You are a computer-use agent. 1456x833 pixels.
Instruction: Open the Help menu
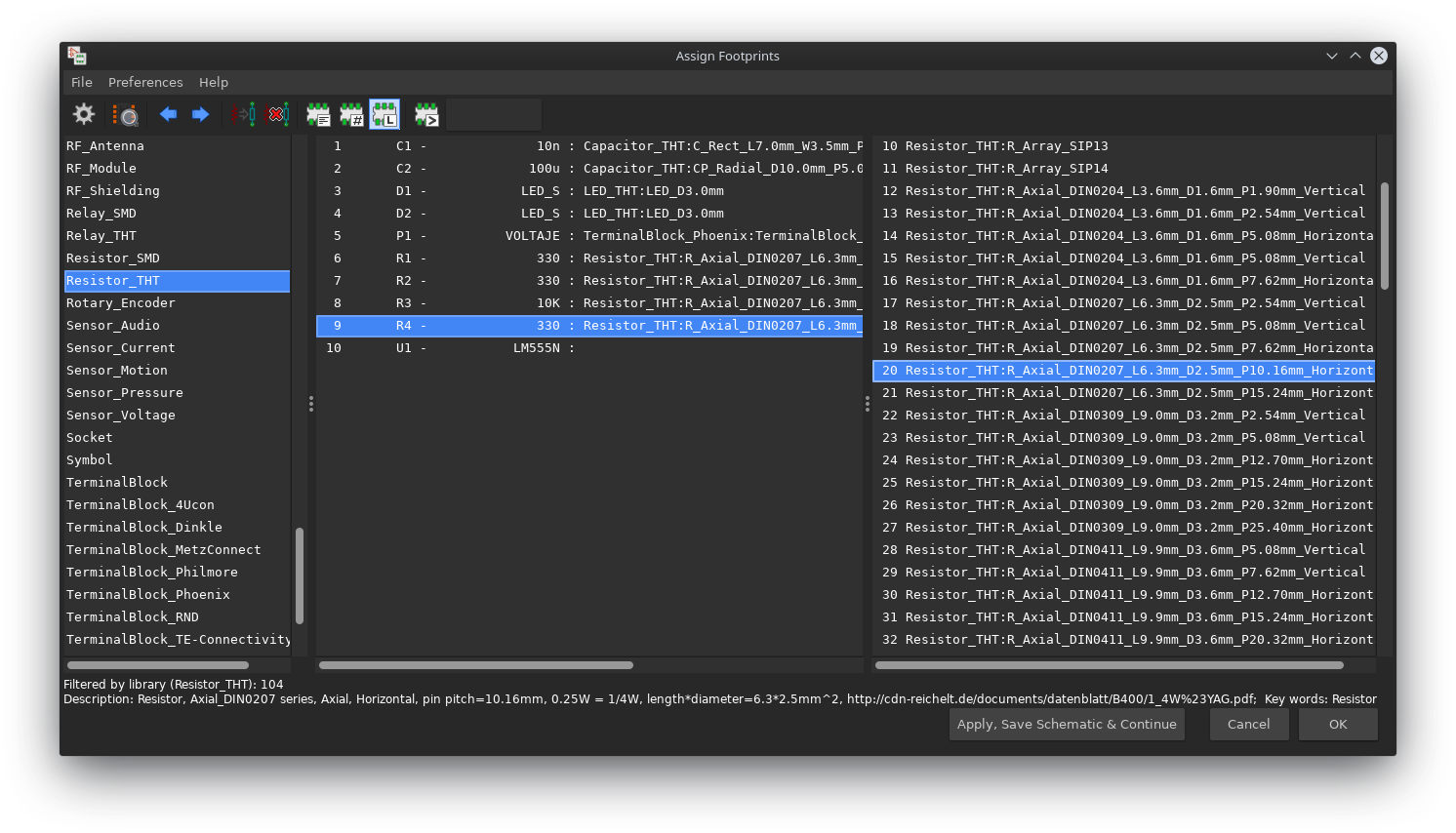214,82
